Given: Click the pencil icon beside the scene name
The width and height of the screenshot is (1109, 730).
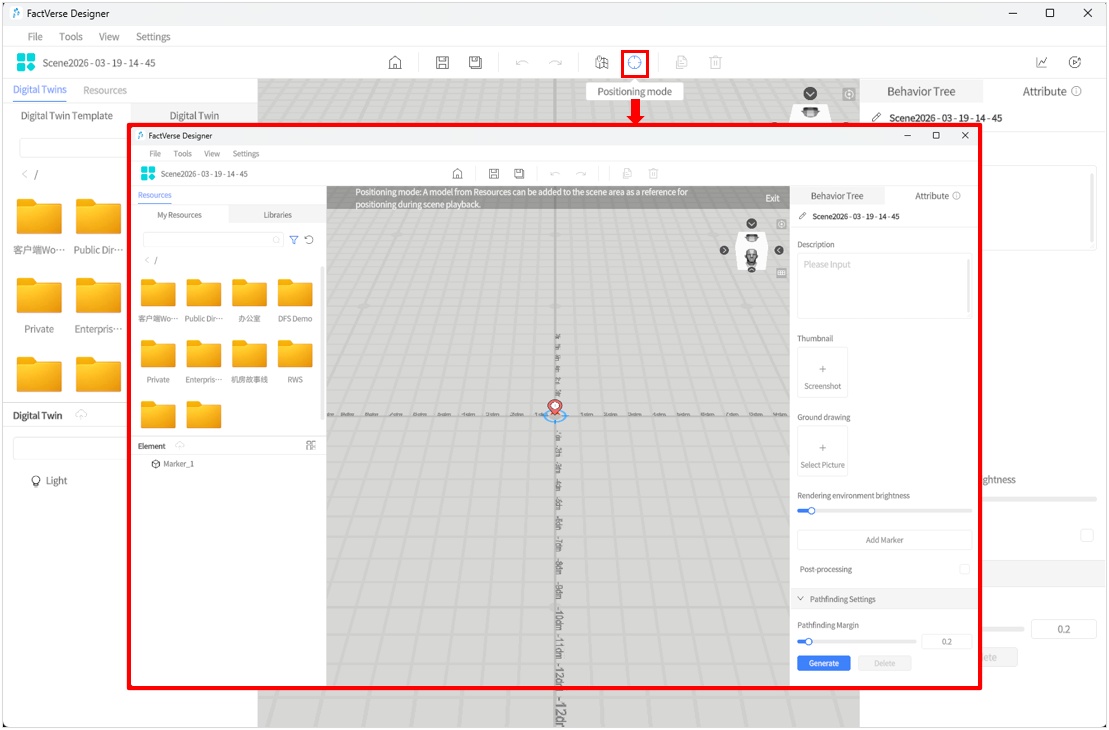Looking at the screenshot, I should 803,217.
